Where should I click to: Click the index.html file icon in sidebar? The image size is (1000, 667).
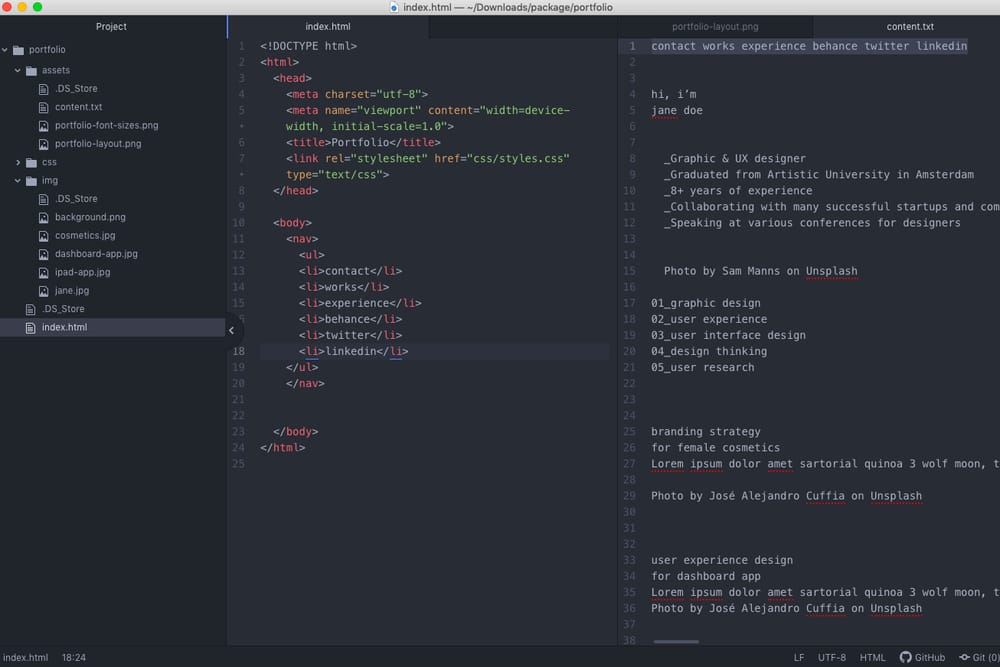[x=31, y=327]
